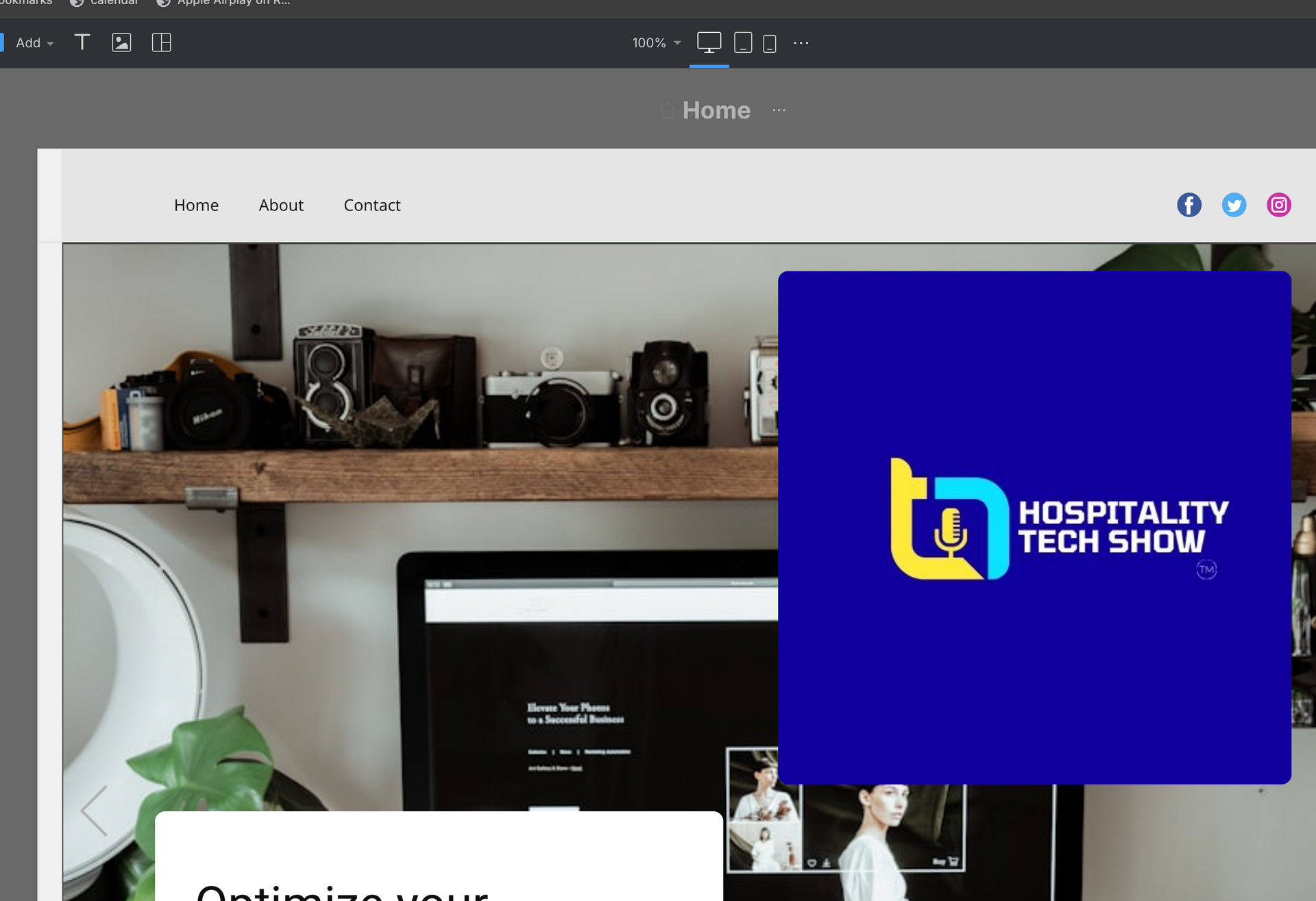Click the Twitter social icon
The height and width of the screenshot is (901, 1316).
pyautogui.click(x=1234, y=205)
